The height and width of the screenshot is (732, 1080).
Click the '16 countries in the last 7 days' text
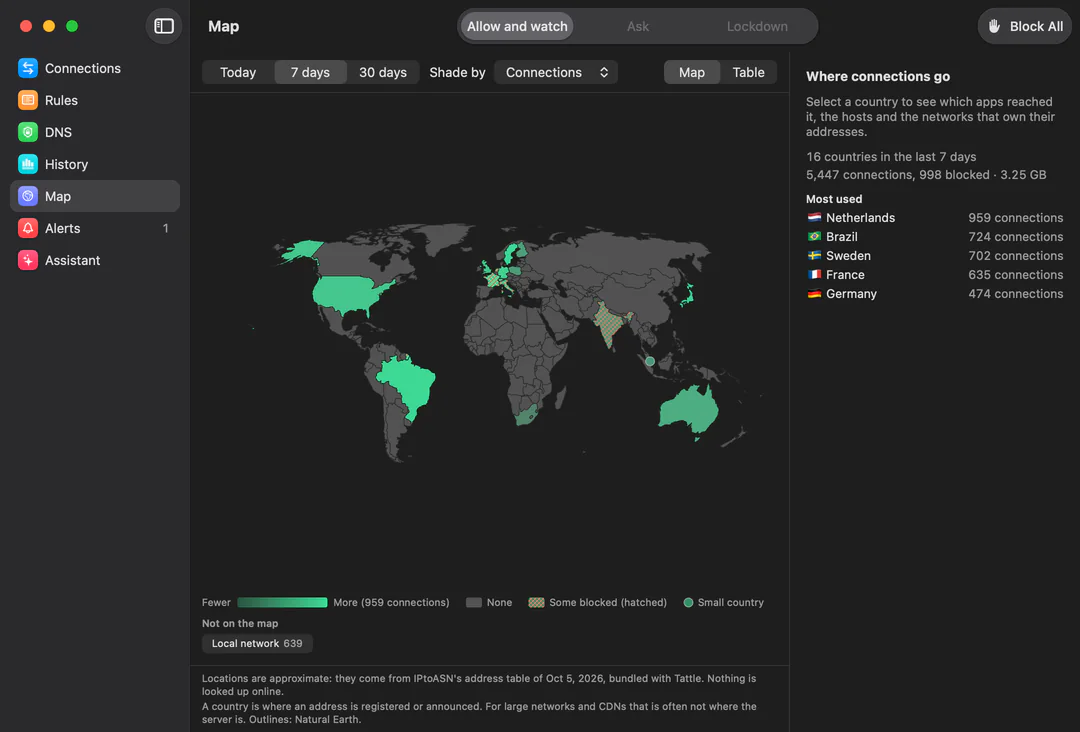(891, 156)
